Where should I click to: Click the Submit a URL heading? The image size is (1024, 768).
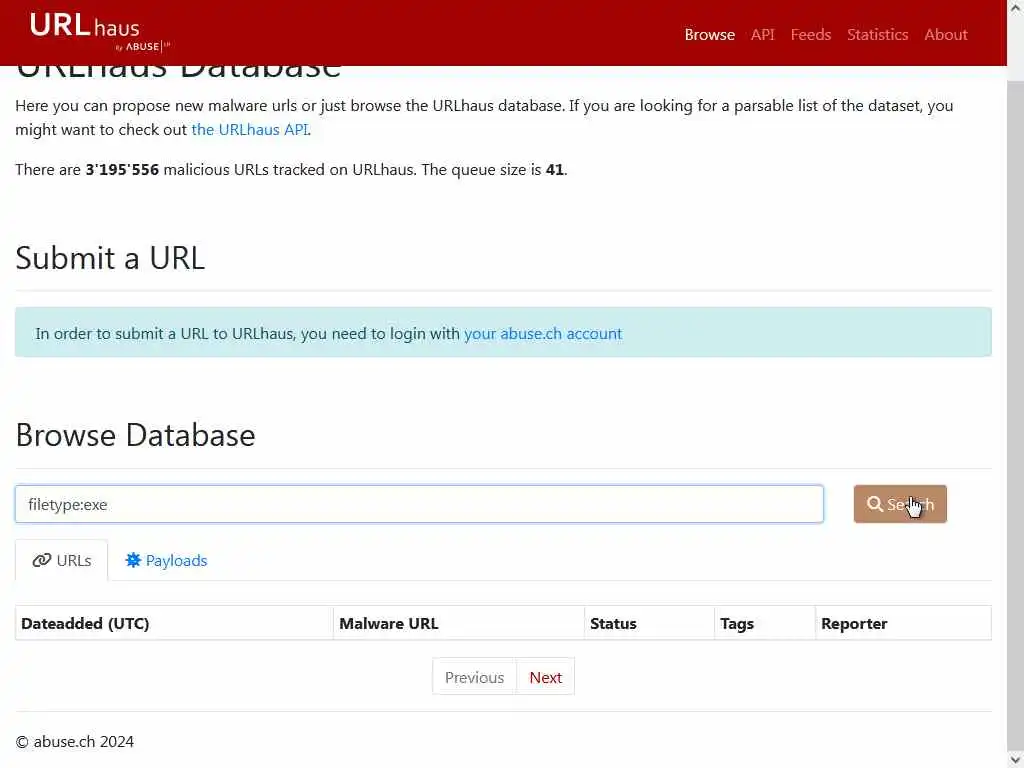[x=110, y=257]
